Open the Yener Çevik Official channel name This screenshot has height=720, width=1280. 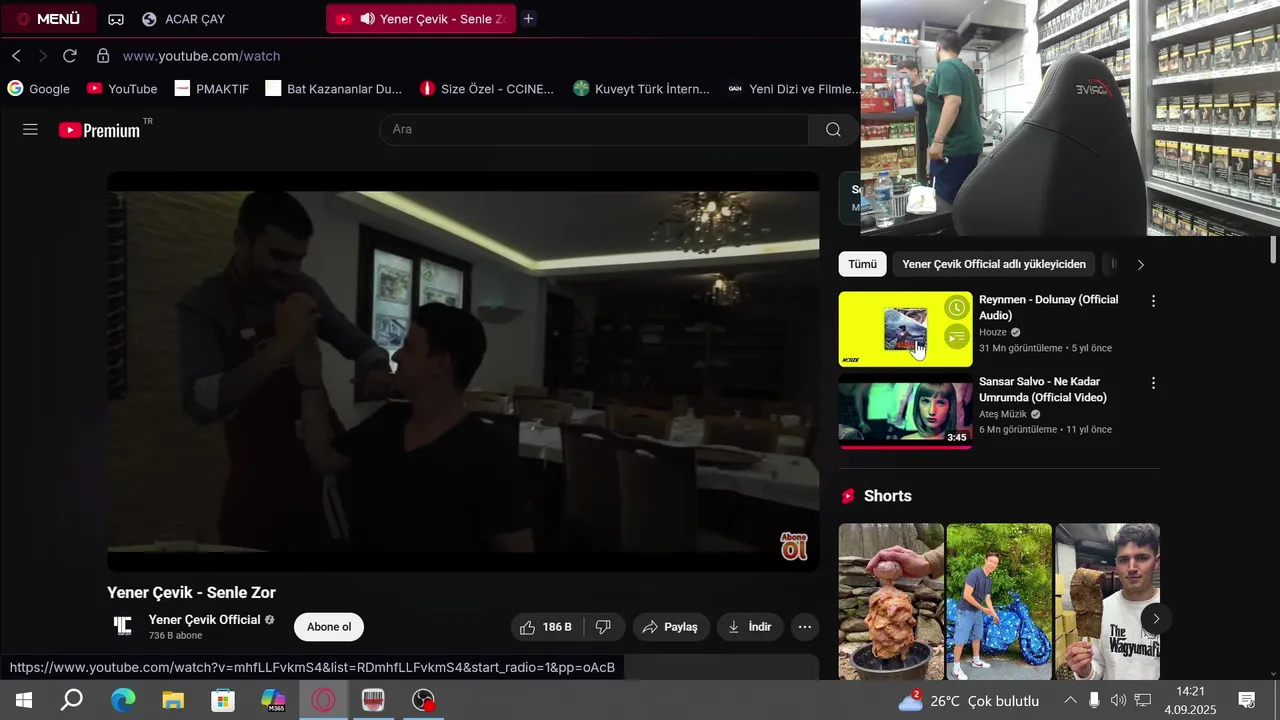pyautogui.click(x=205, y=619)
